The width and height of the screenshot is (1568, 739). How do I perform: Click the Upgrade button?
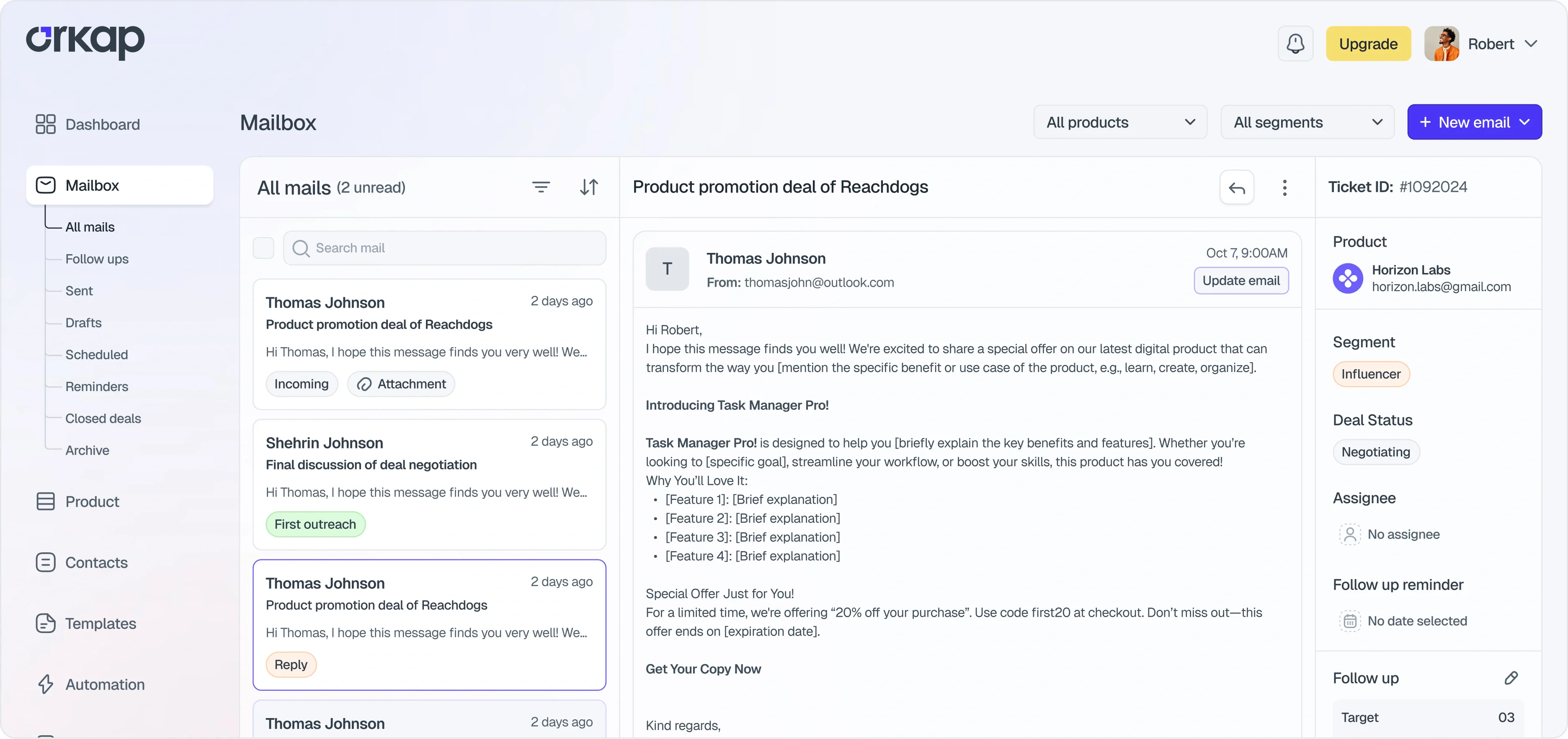click(1368, 44)
